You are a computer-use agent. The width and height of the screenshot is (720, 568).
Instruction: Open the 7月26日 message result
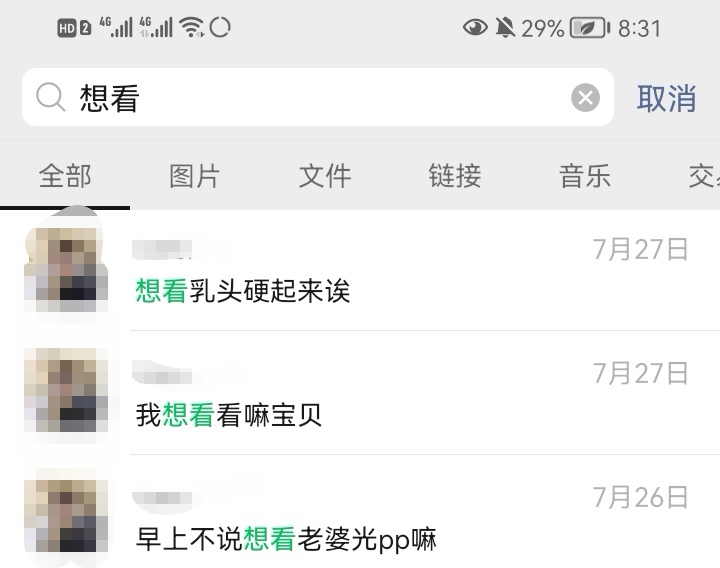pos(360,512)
